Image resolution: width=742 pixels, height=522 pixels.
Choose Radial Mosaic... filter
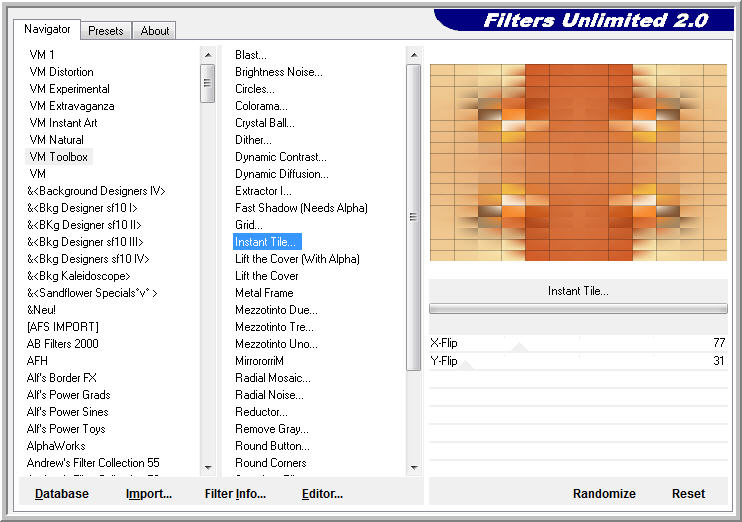point(273,378)
